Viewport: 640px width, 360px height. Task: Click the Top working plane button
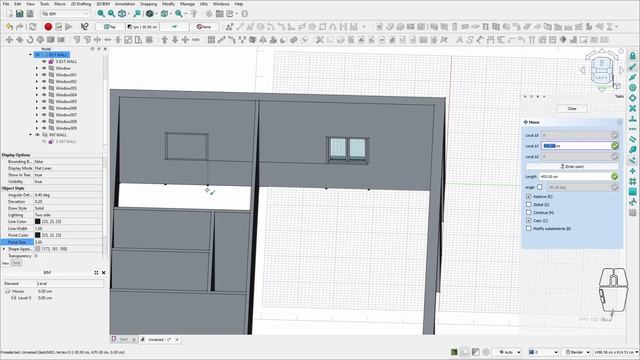click(x=110, y=27)
